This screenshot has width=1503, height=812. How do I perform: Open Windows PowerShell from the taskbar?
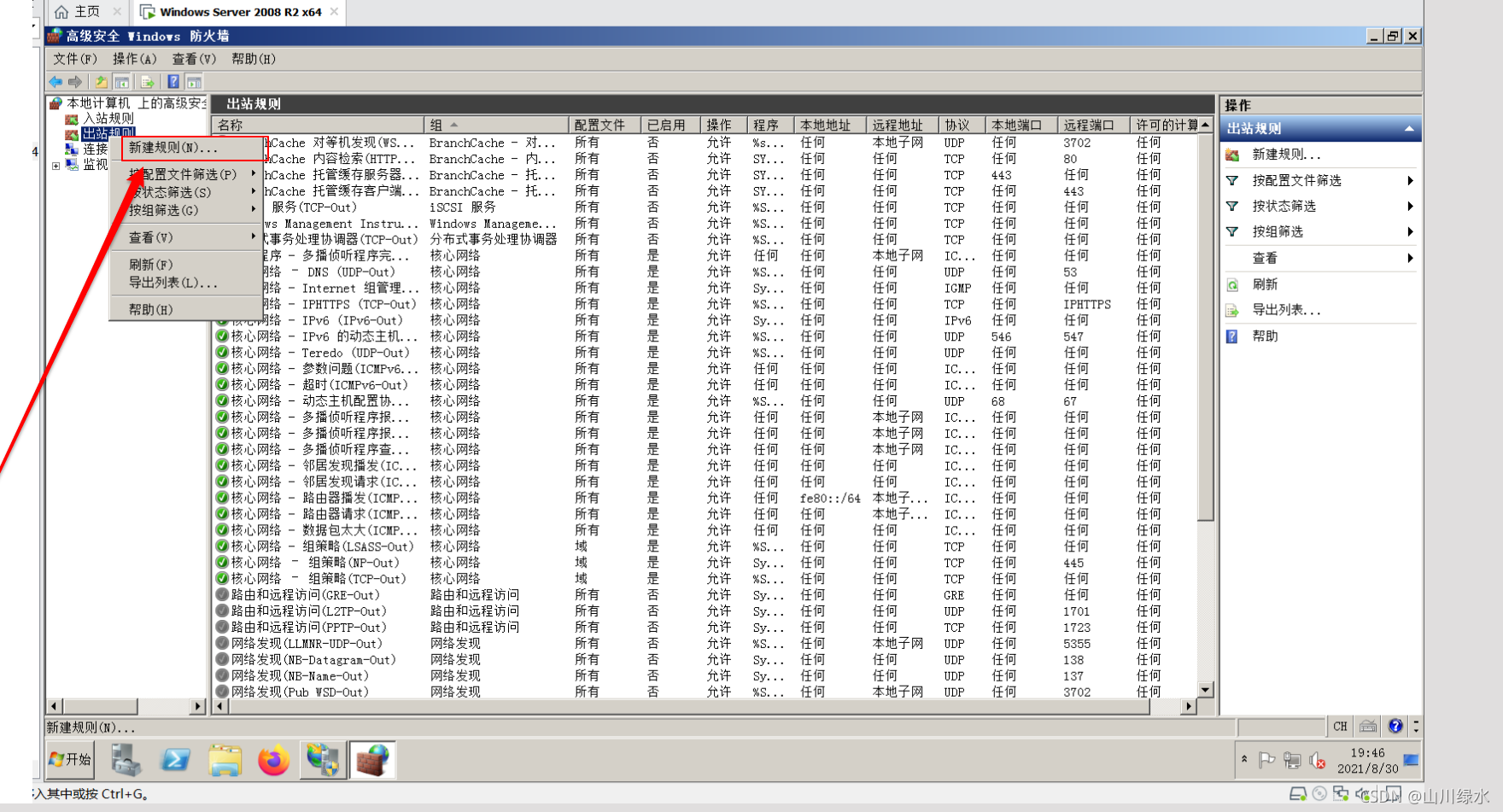coord(176,760)
